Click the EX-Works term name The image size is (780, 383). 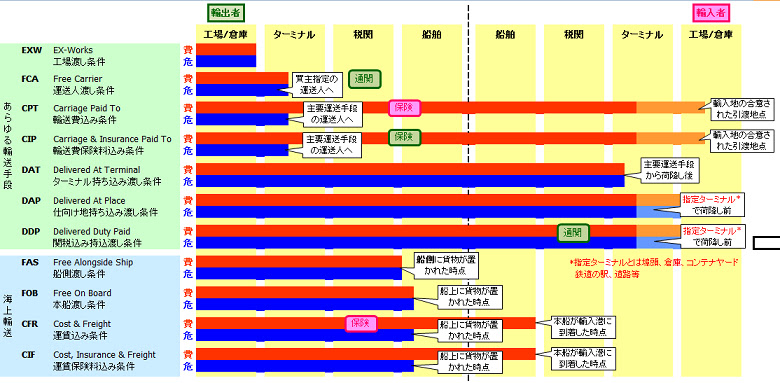click(73, 50)
